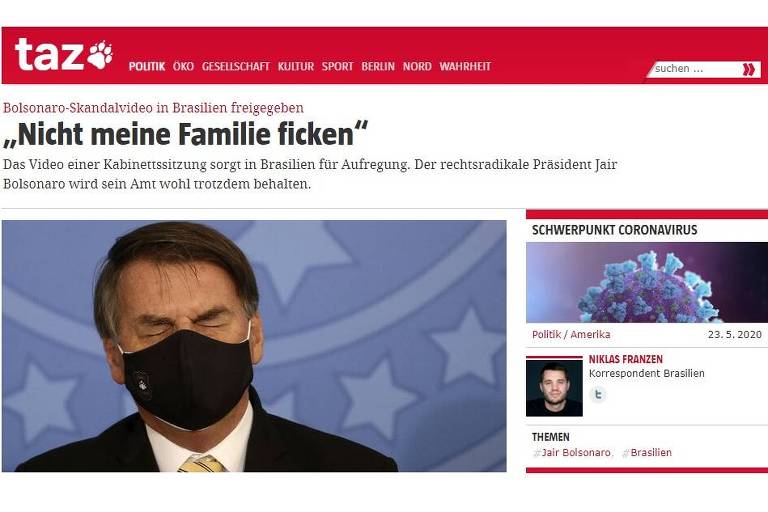The width and height of the screenshot is (768, 512).
Task: Click the author portrait photo
Action: pos(554,387)
